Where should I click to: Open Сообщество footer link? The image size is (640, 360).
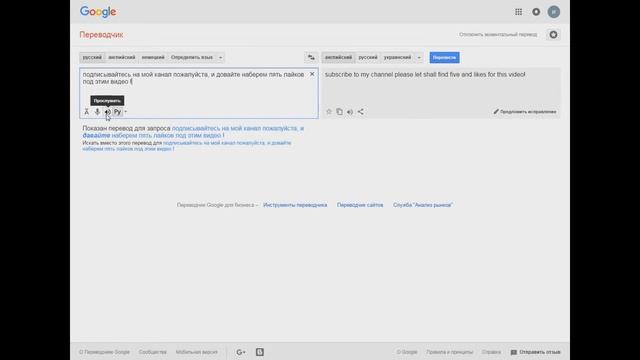click(153, 352)
